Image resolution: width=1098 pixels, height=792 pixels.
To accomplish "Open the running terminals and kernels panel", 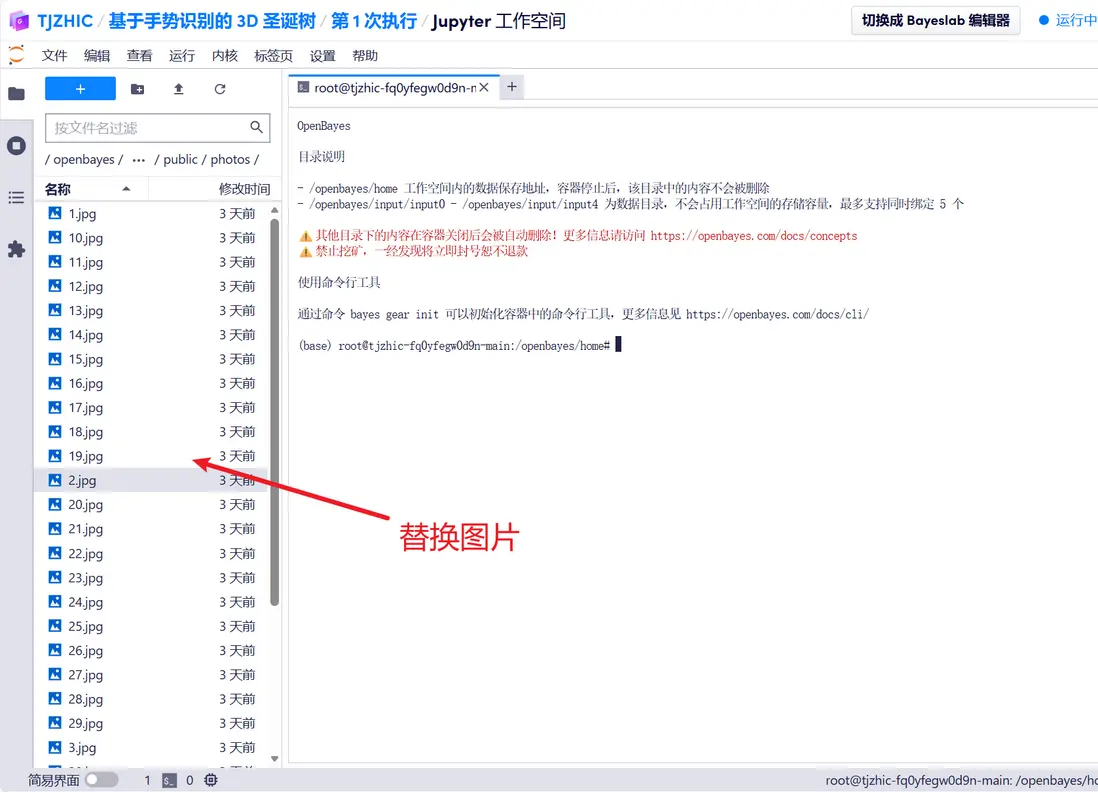I will coord(16,146).
